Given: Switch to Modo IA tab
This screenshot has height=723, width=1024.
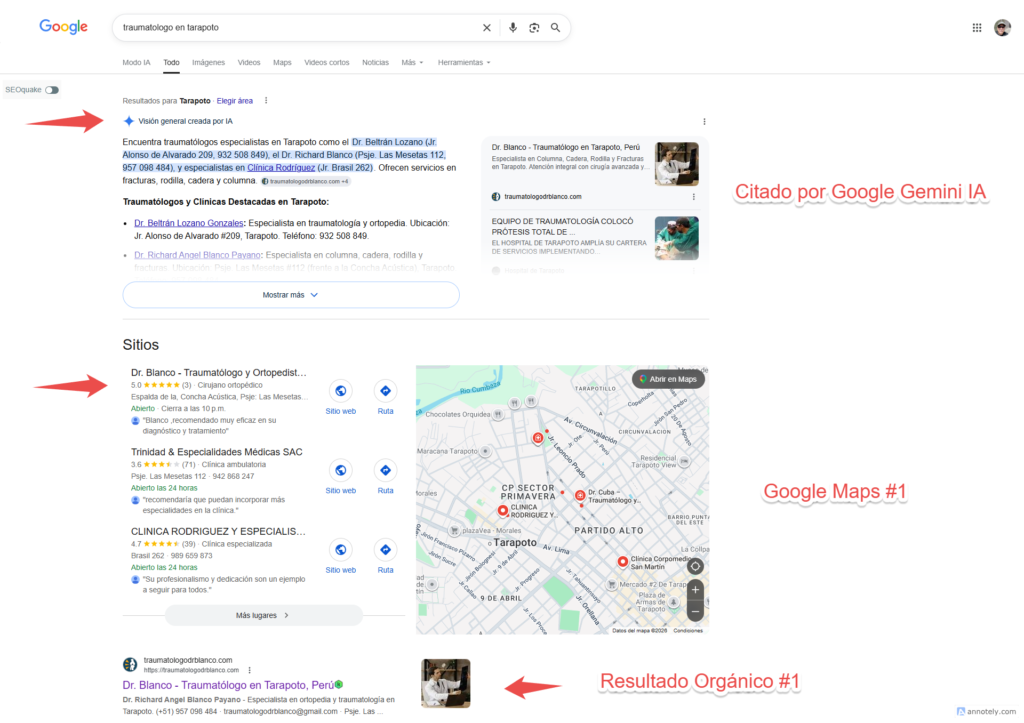Looking at the screenshot, I should point(136,63).
